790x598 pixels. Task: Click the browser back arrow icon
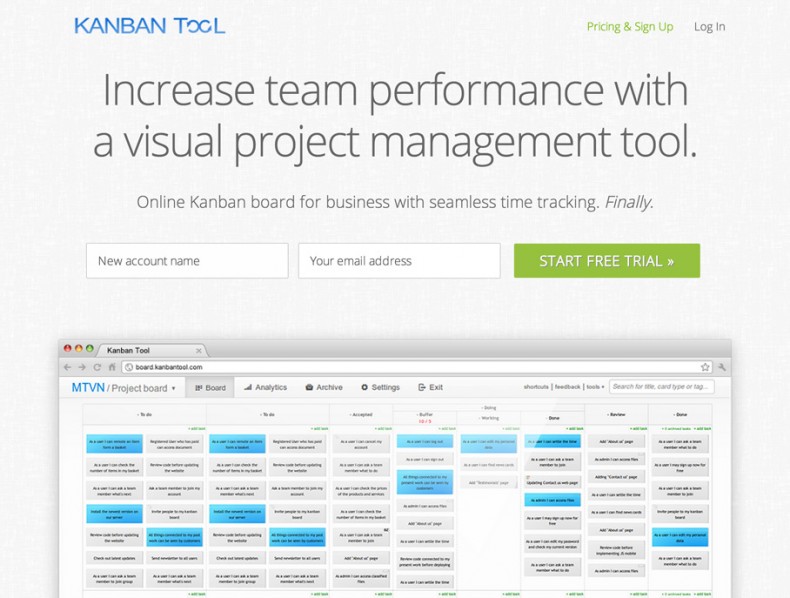[68, 367]
